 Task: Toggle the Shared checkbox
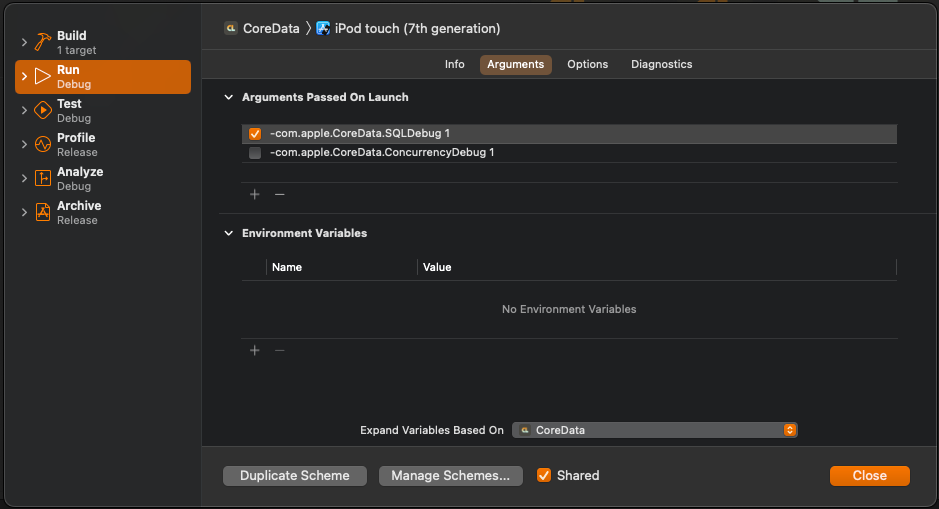[544, 475]
